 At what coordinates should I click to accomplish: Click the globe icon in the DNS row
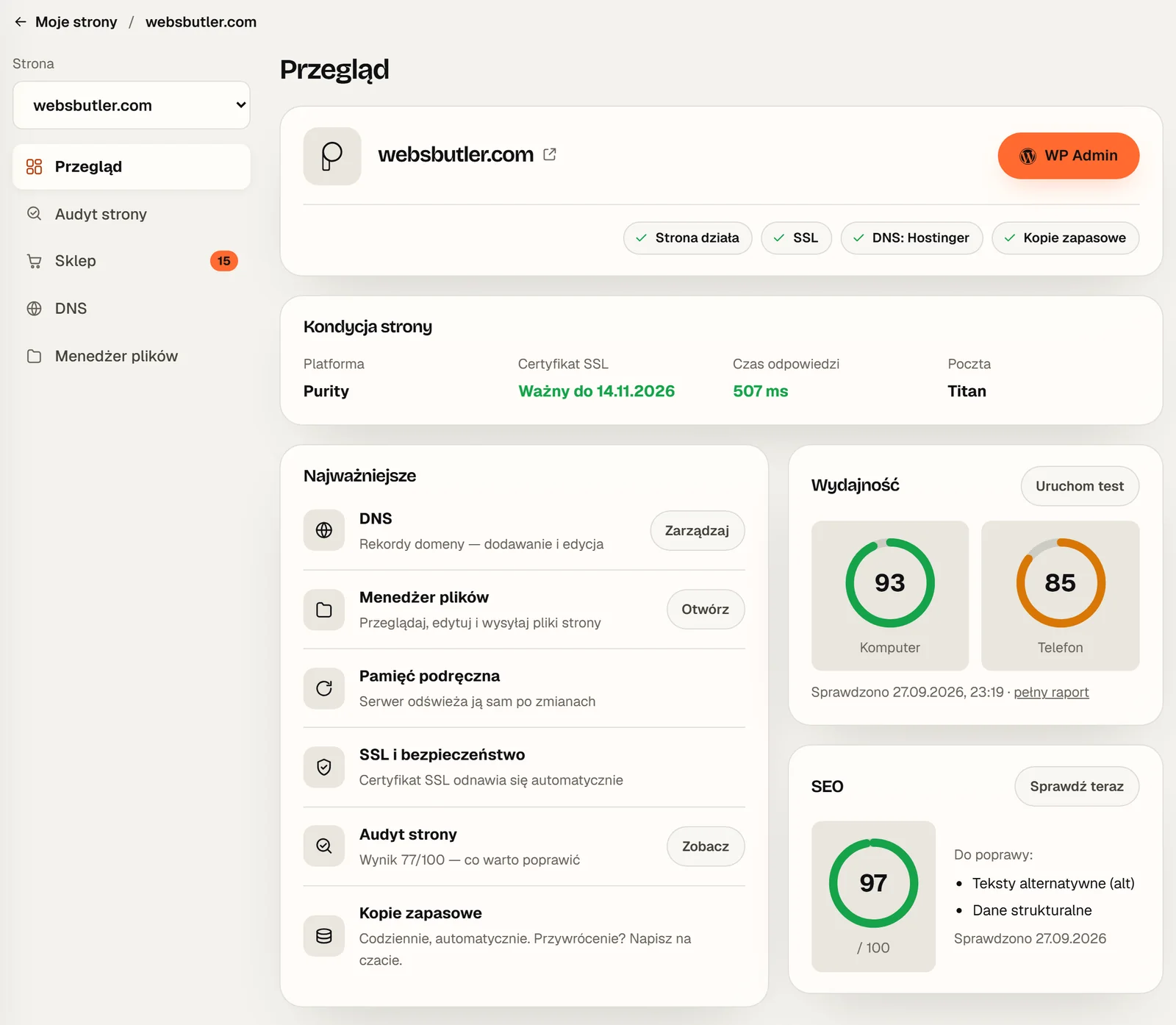point(324,530)
